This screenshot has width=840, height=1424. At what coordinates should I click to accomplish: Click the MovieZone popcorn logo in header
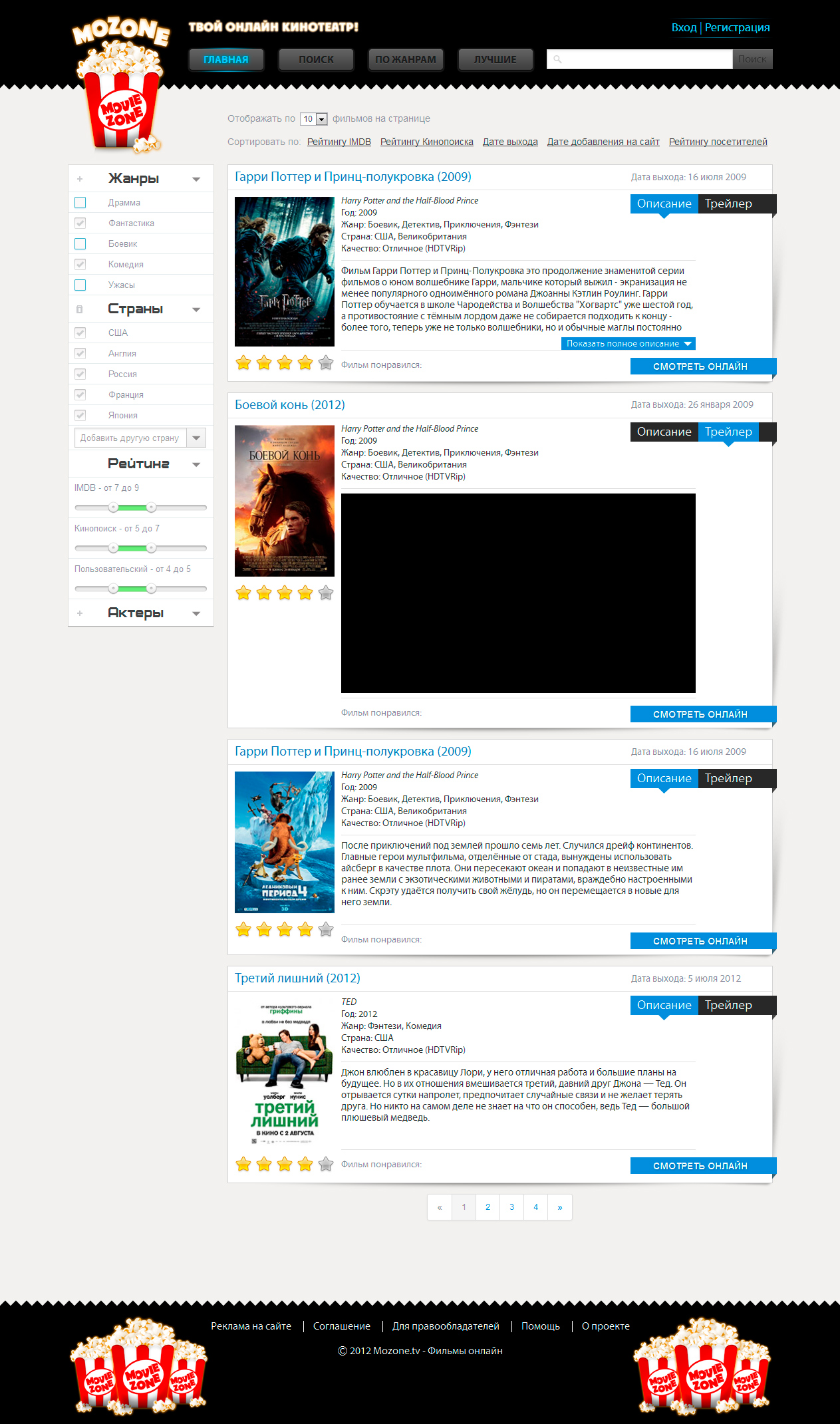[120, 84]
